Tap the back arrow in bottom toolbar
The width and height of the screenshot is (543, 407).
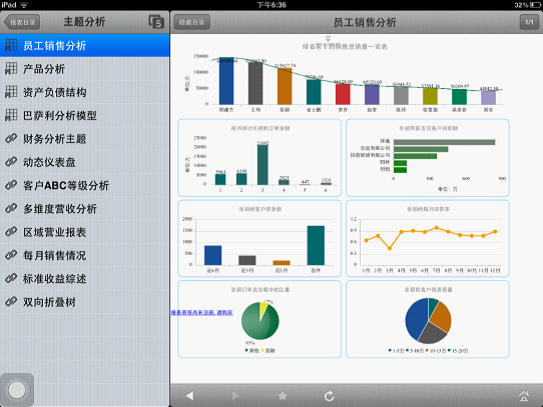coord(189,396)
